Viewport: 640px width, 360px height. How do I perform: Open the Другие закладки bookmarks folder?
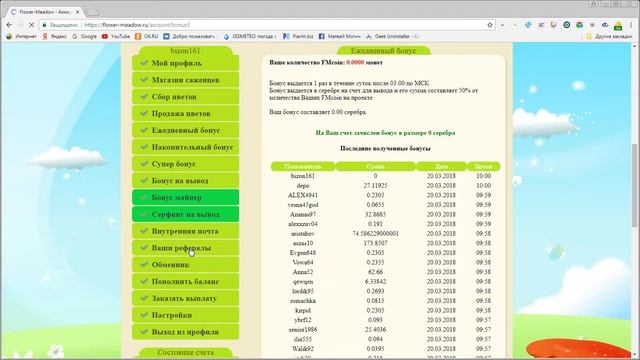(609, 36)
